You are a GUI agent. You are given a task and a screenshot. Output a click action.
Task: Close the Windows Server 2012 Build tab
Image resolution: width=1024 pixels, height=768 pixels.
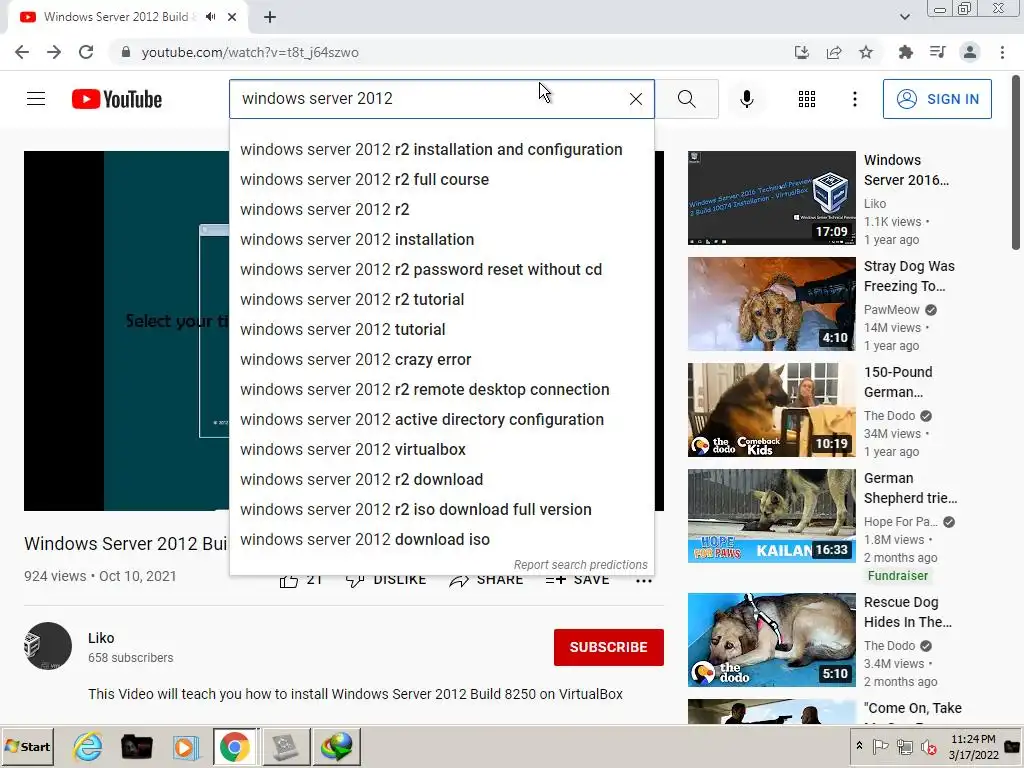tap(232, 17)
